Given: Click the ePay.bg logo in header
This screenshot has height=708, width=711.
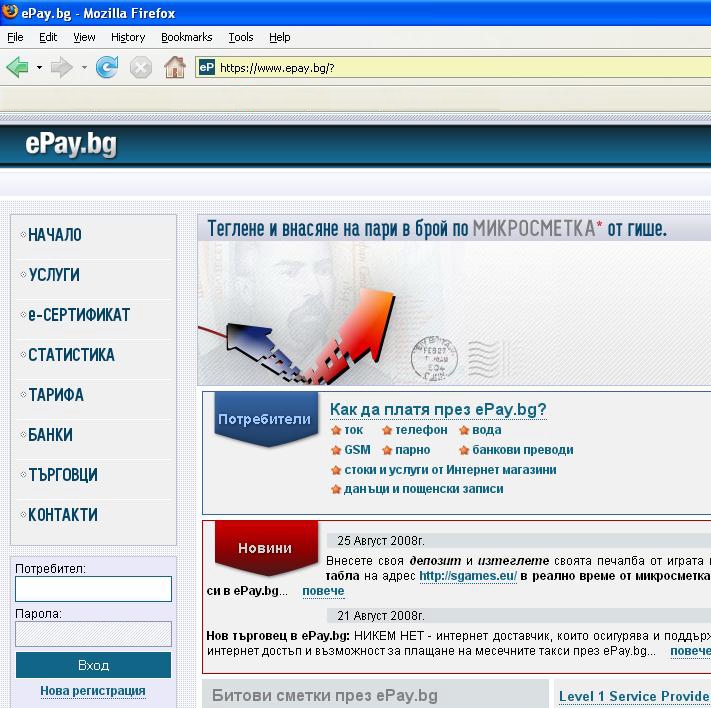Looking at the screenshot, I should pyautogui.click(x=71, y=144).
